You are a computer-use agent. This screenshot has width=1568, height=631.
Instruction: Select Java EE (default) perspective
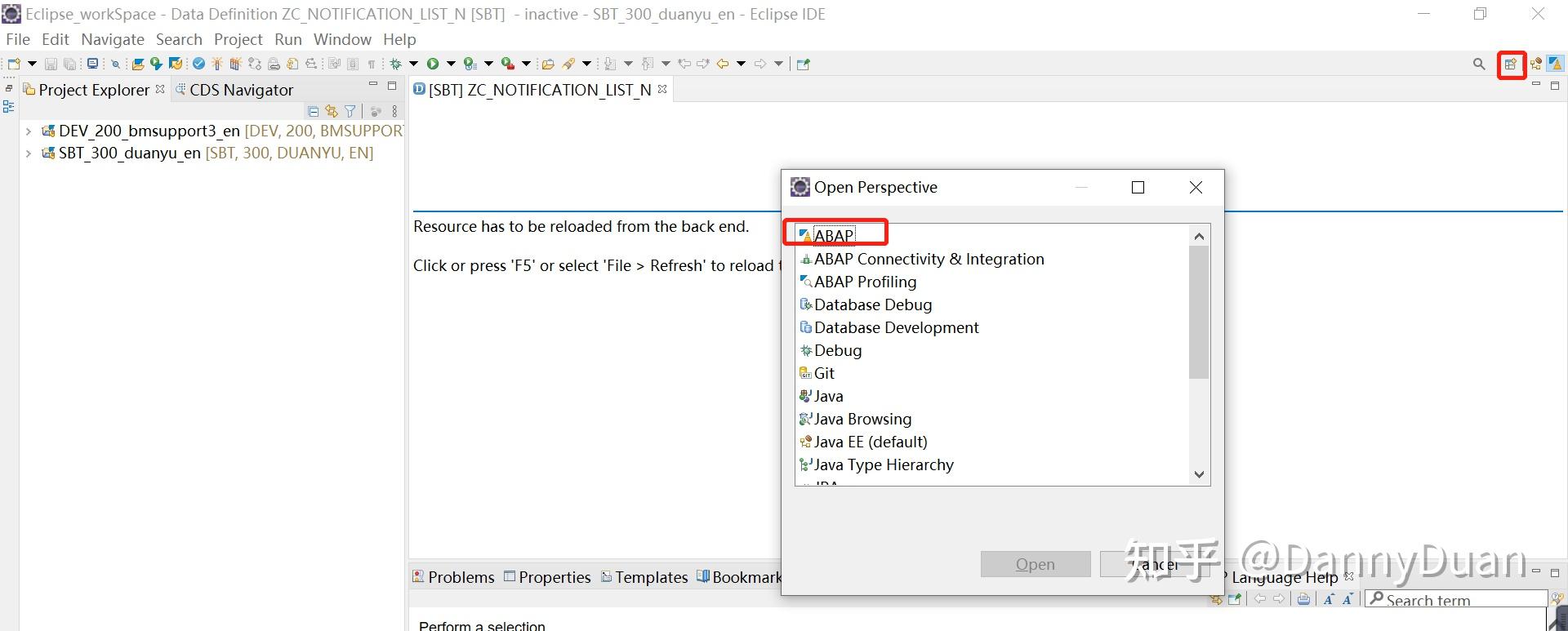tap(863, 442)
